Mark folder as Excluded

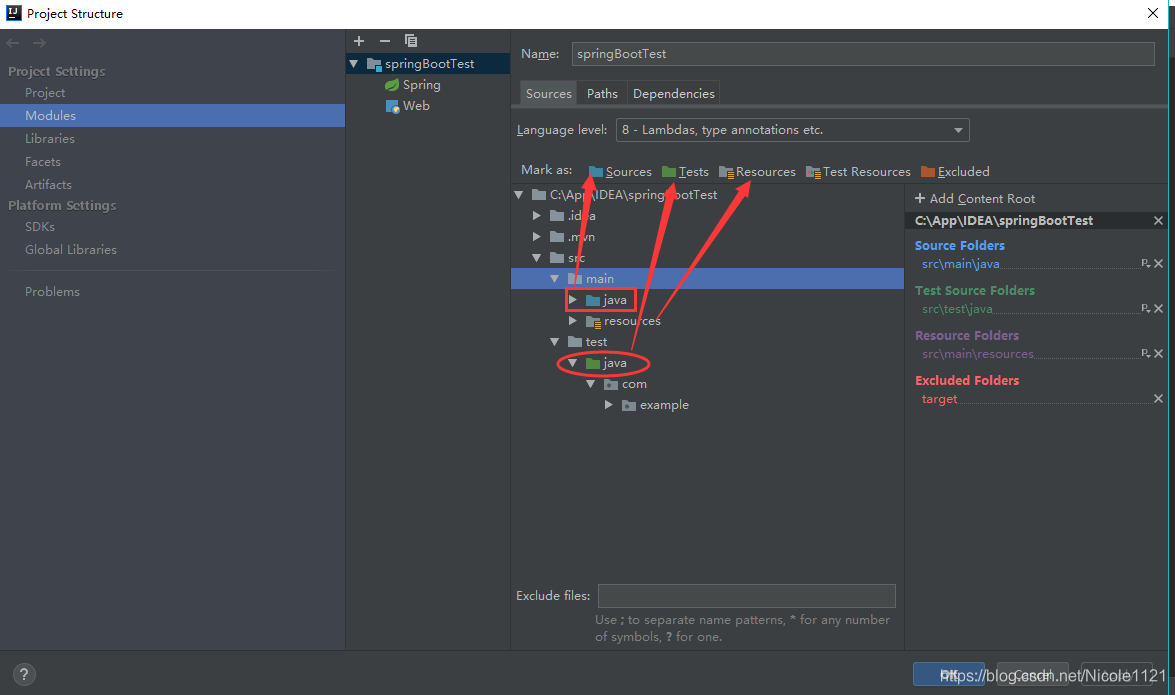(955, 172)
